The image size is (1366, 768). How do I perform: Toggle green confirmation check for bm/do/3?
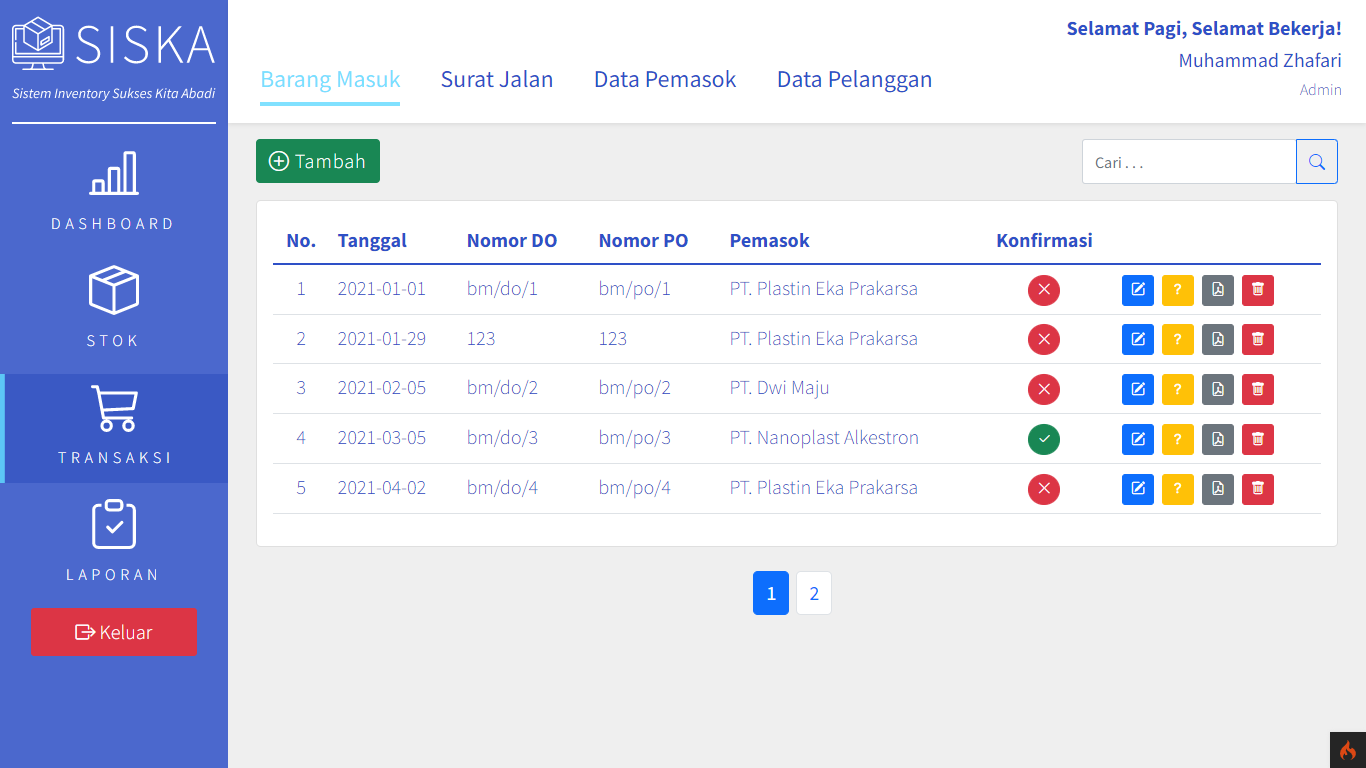pos(1043,439)
